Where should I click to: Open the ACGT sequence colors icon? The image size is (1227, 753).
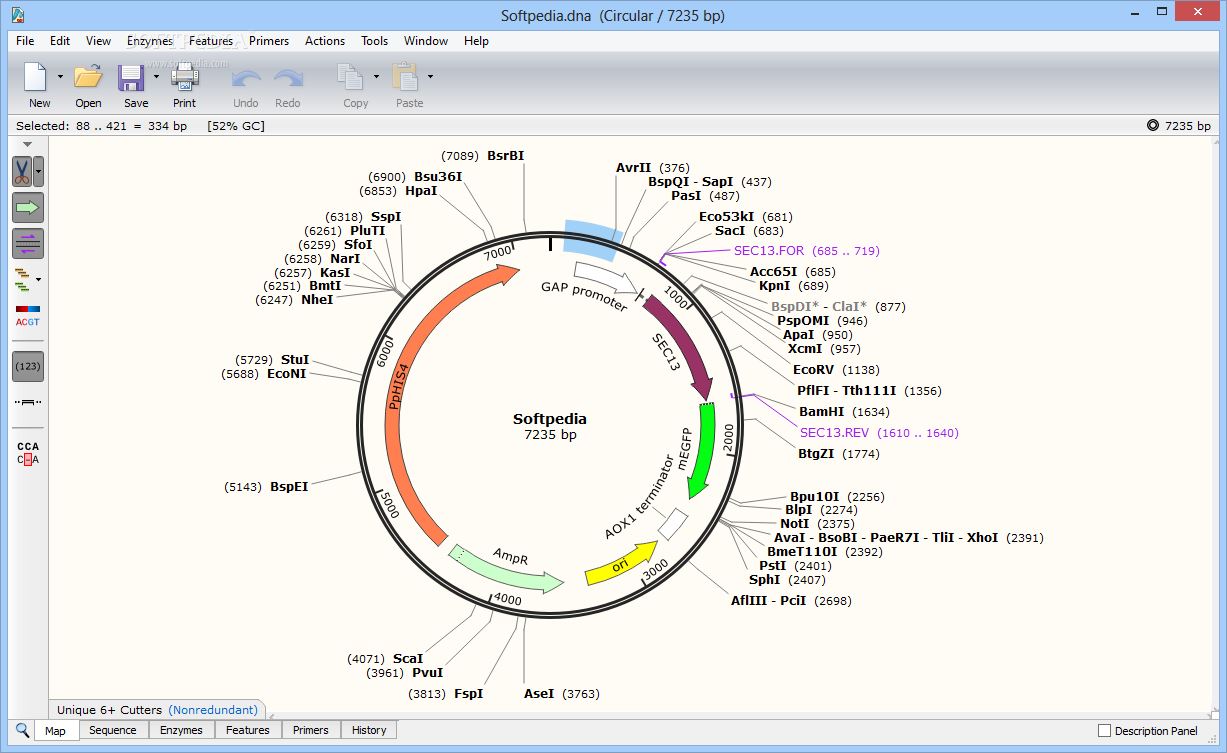pos(27,316)
